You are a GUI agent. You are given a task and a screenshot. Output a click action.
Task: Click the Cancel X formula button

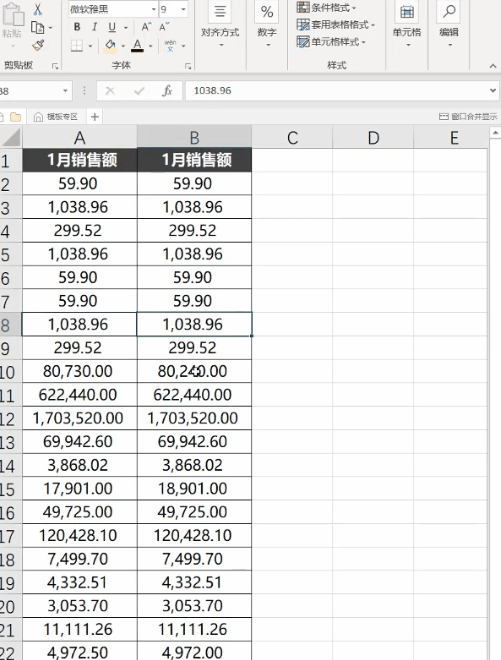[x=110, y=91]
